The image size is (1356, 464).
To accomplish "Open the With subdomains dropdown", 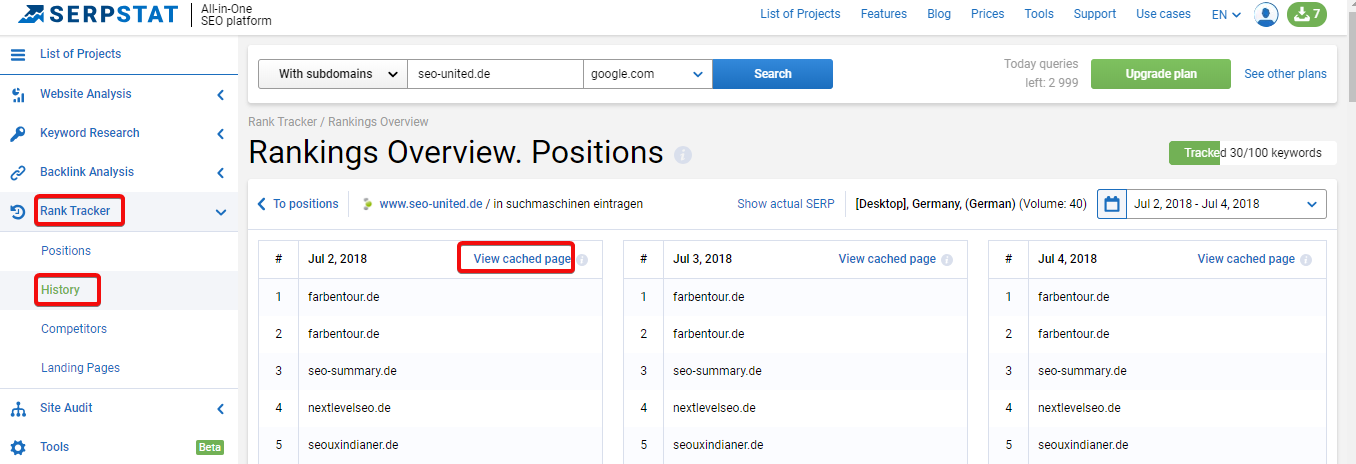I will pos(333,74).
